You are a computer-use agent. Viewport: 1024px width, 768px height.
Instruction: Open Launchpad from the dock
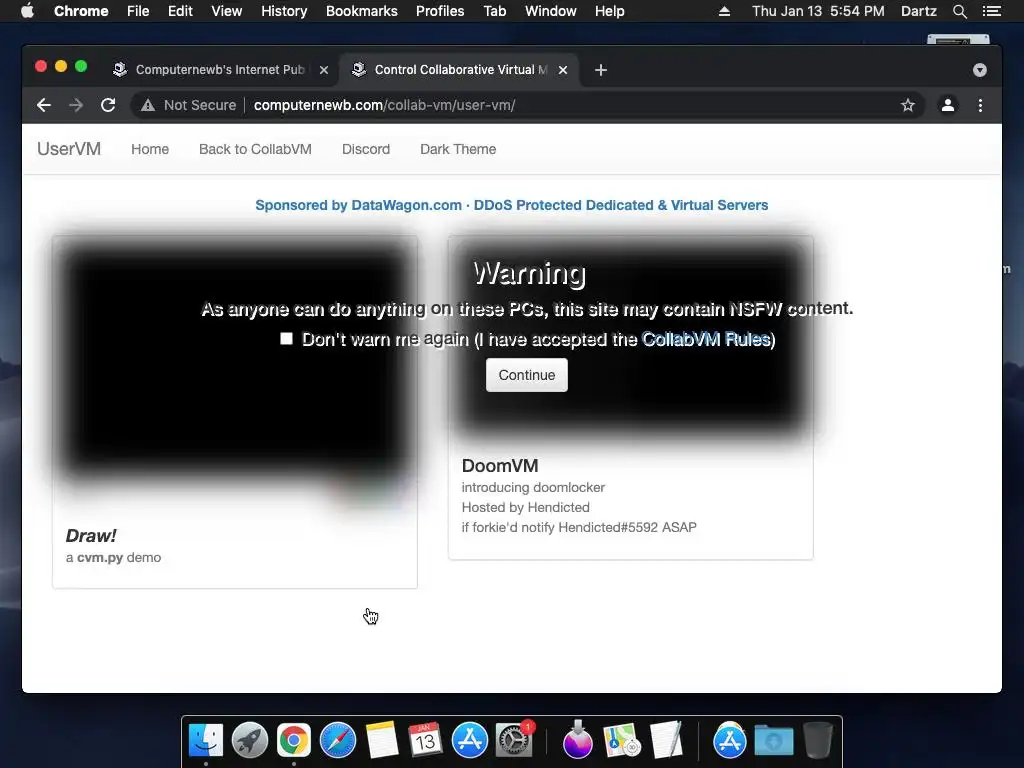(249, 741)
